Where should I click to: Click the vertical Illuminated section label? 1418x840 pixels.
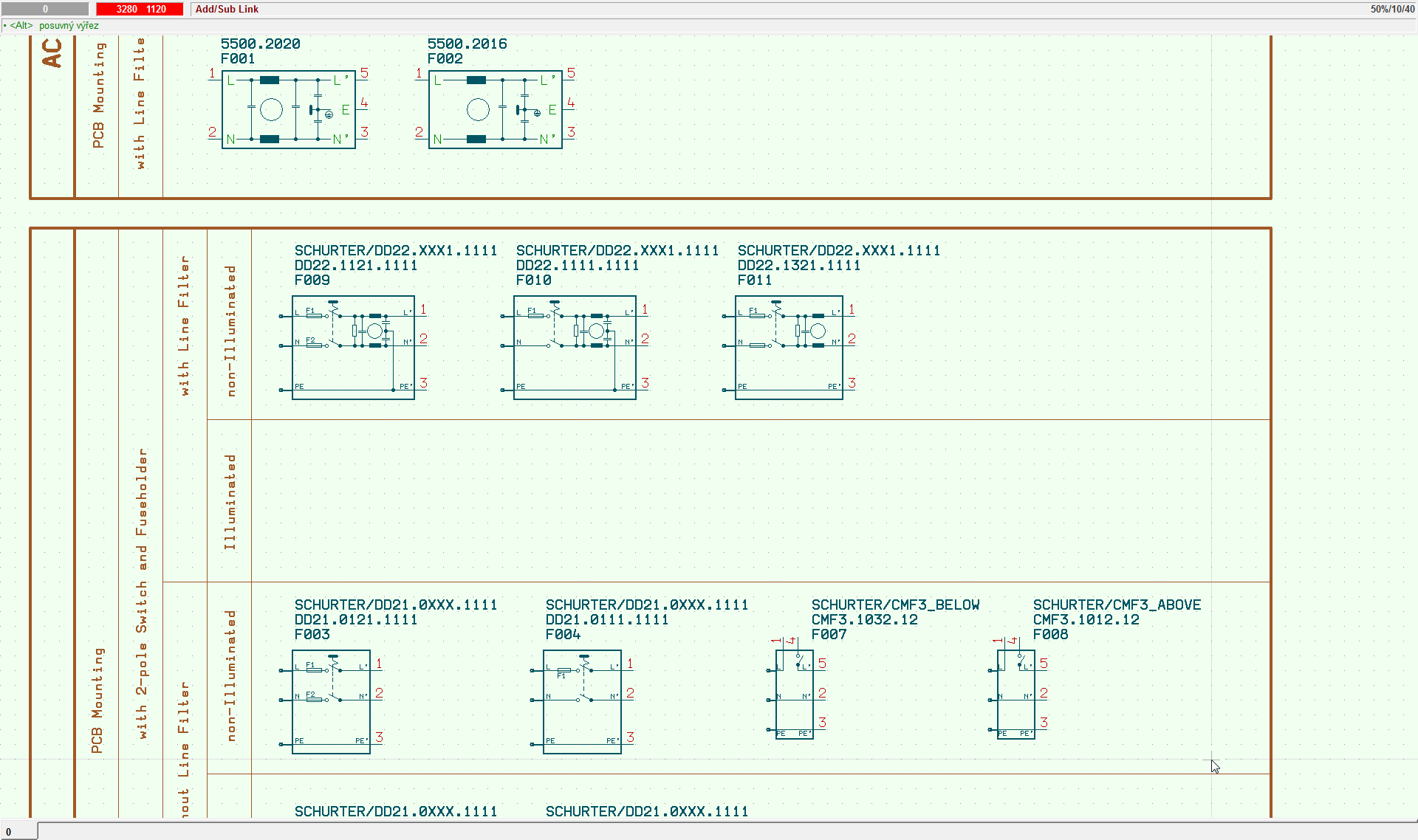click(230, 502)
